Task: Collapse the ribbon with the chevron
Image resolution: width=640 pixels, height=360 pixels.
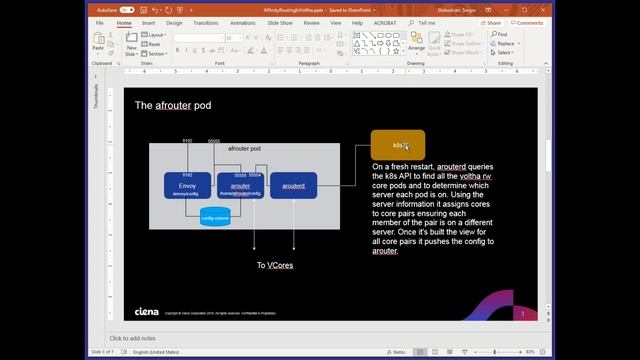Action: click(546, 63)
